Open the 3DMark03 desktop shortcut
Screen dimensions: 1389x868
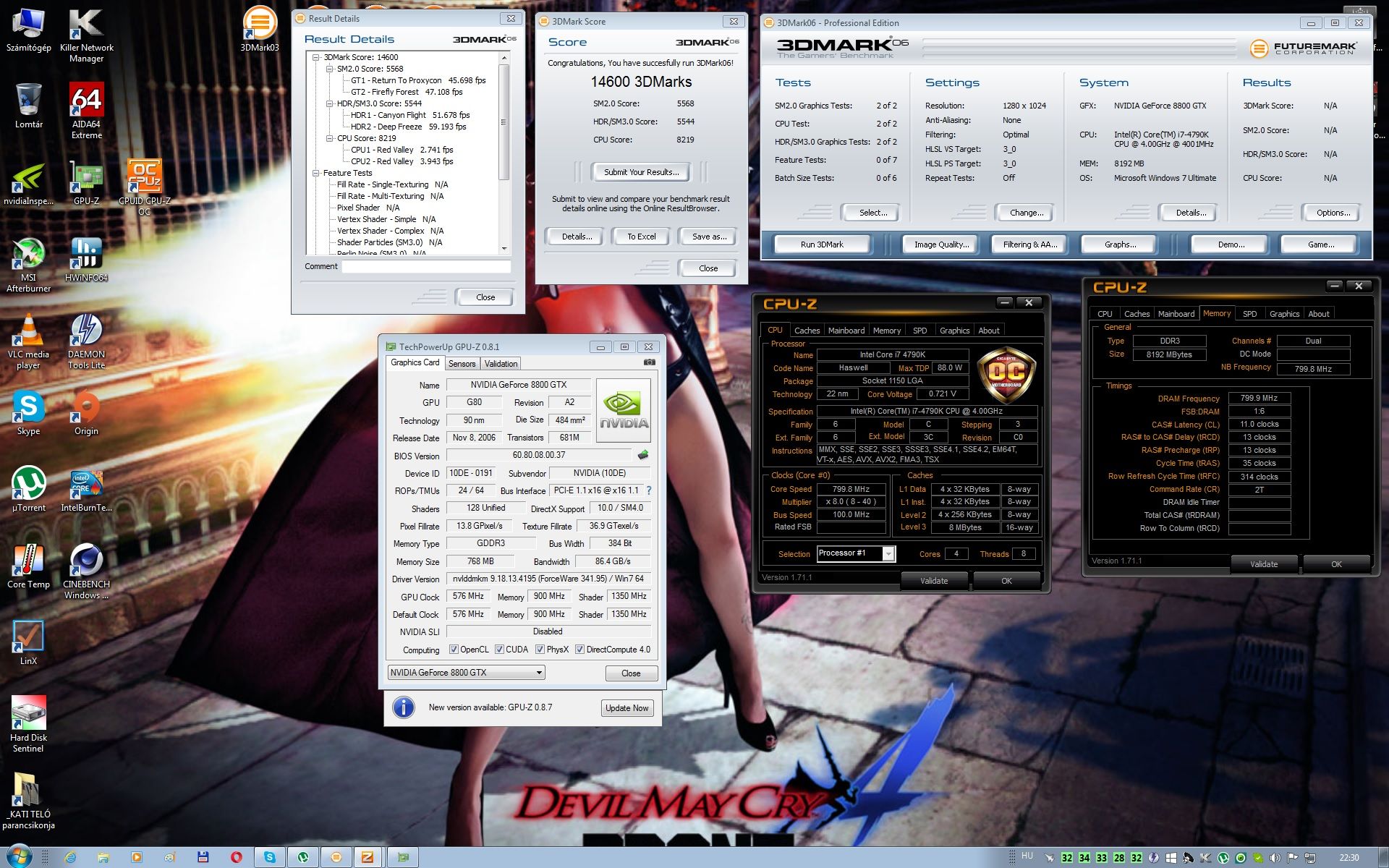[x=259, y=29]
